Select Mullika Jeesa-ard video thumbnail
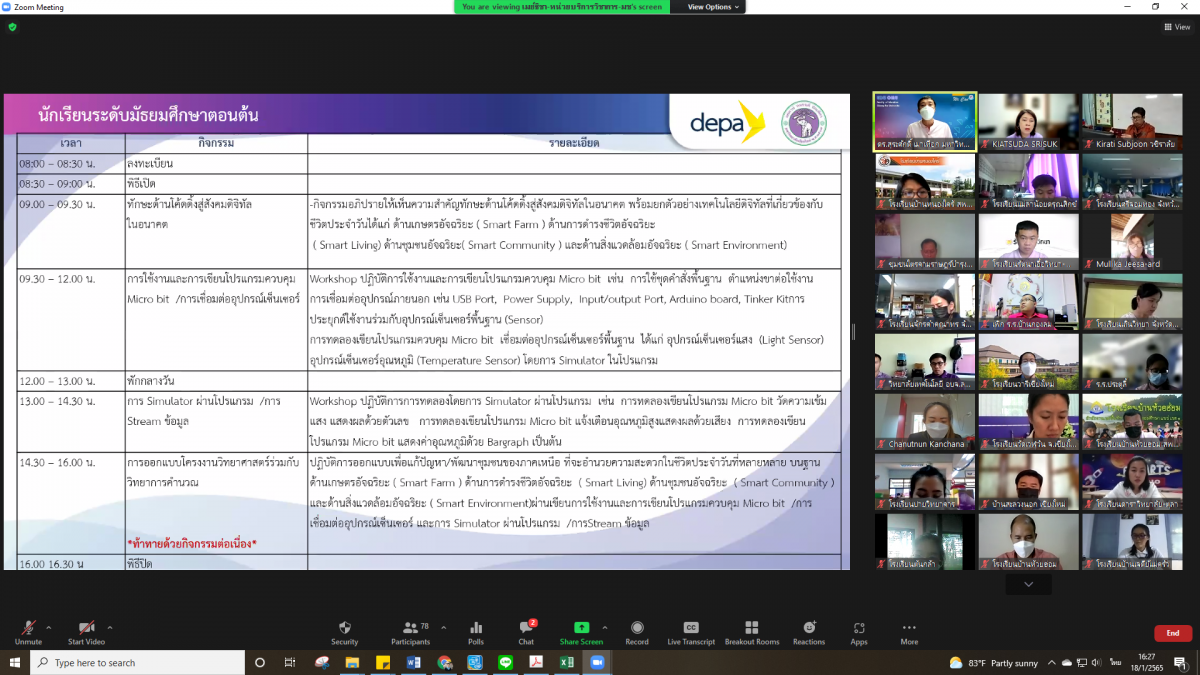The width and height of the screenshot is (1200, 675). [1132, 241]
